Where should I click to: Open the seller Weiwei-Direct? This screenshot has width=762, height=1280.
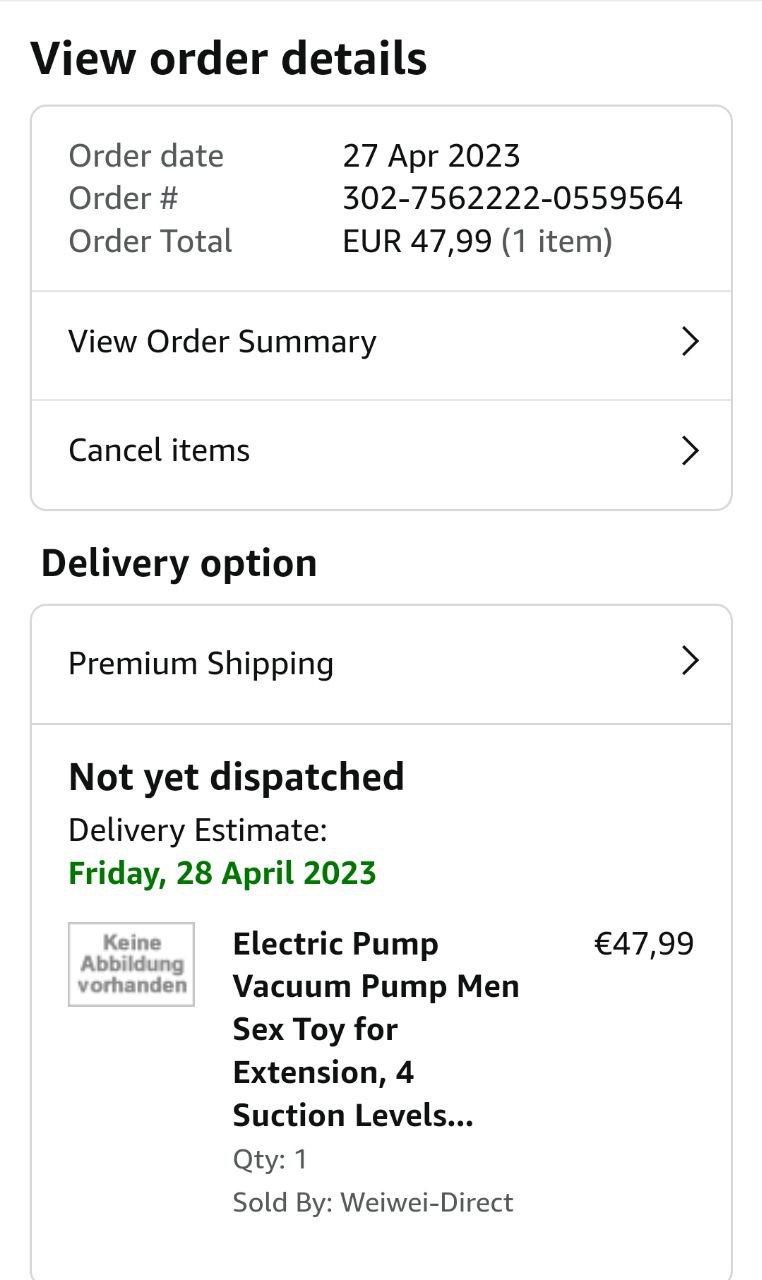coord(426,1202)
